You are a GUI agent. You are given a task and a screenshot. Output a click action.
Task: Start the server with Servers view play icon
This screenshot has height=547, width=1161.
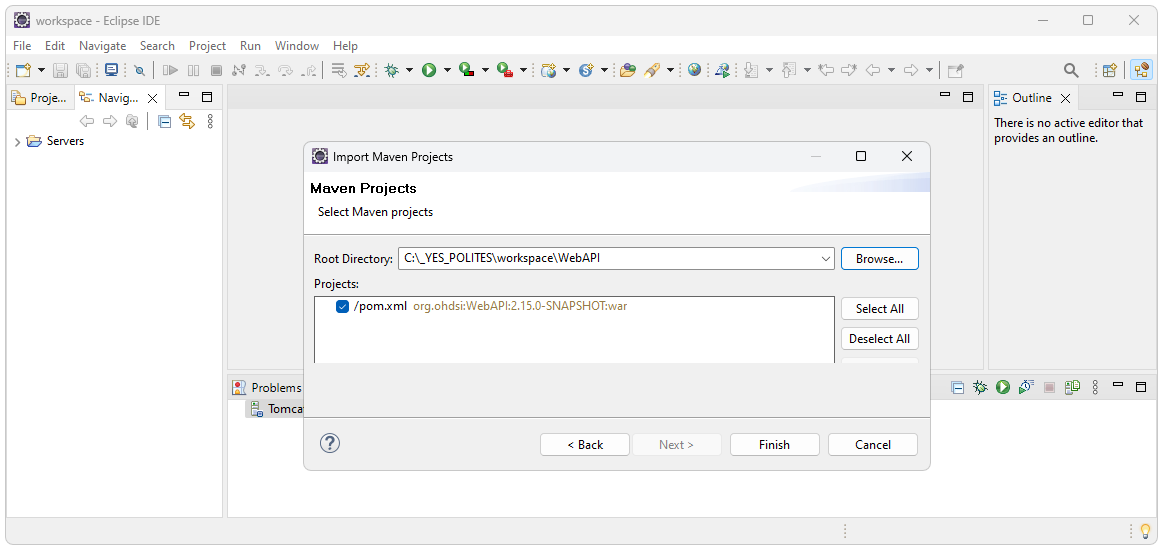[1003, 386]
